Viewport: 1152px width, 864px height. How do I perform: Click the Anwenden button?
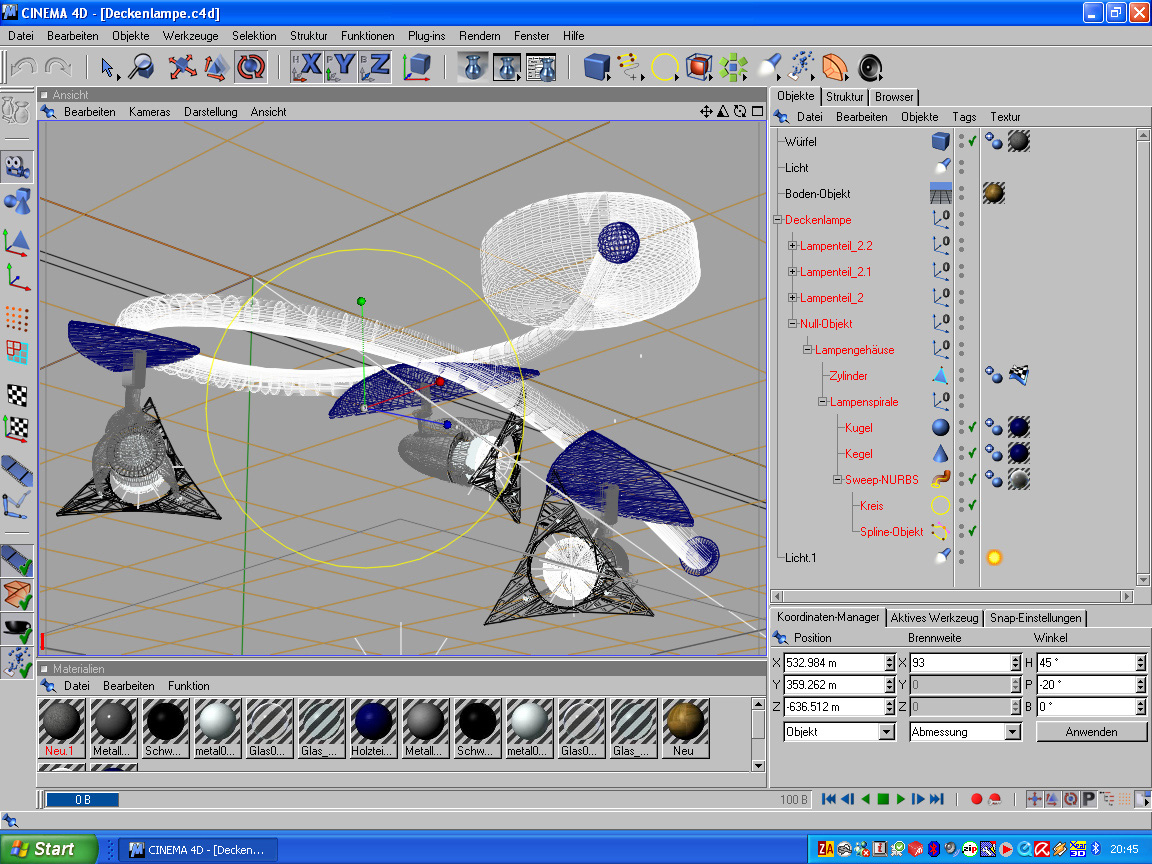[1091, 732]
